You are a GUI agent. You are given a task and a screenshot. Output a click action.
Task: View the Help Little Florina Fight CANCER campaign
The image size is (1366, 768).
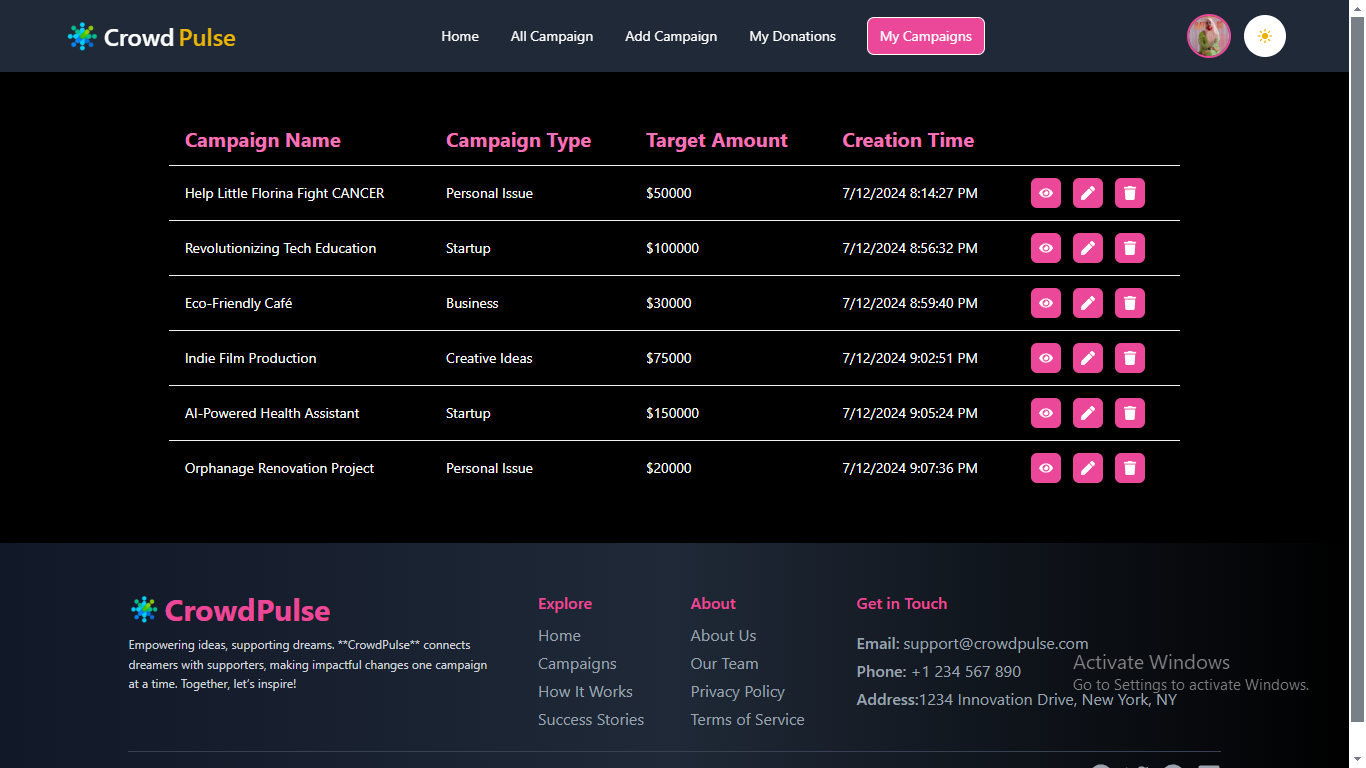[1045, 193]
